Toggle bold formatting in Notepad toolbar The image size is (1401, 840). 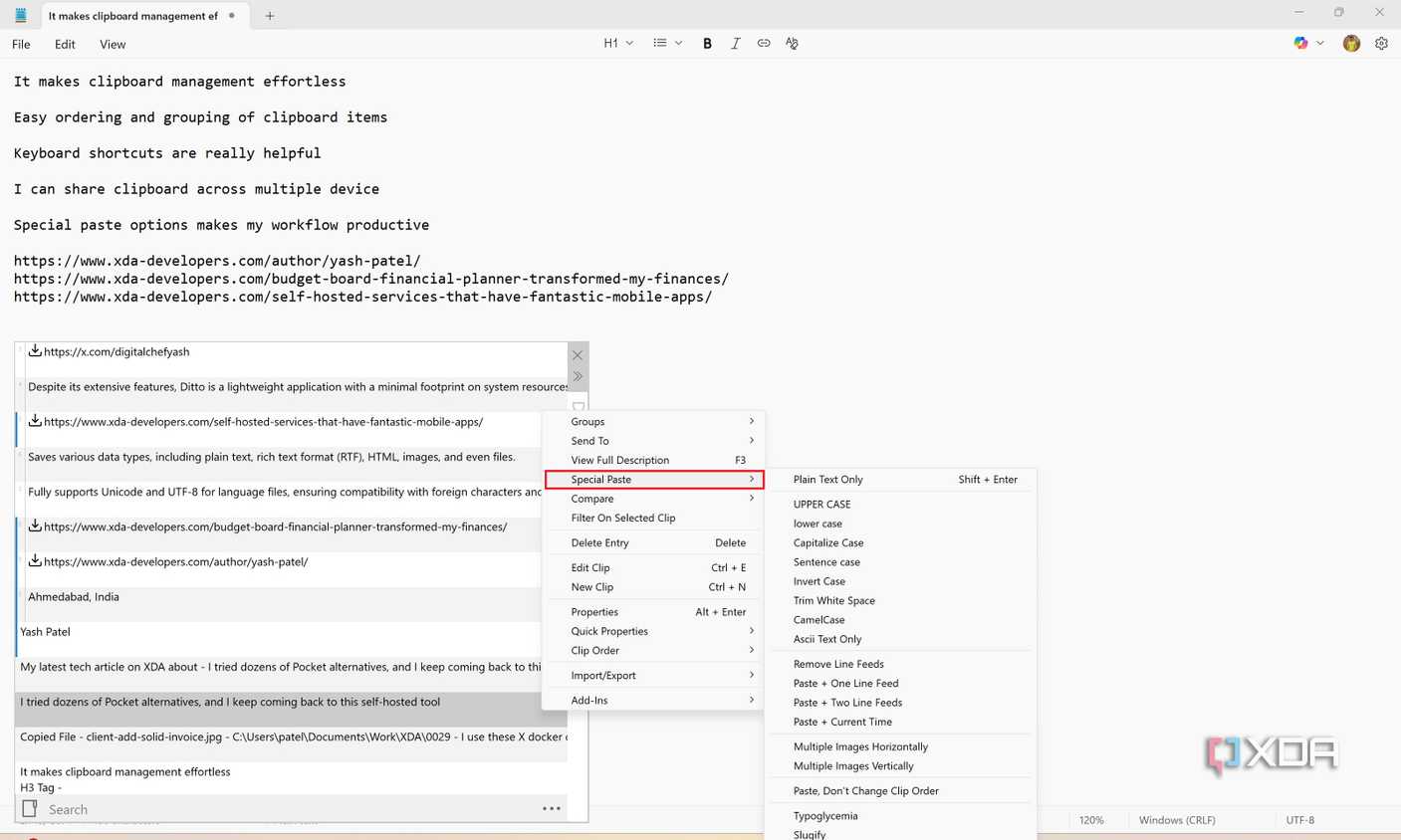tap(707, 44)
